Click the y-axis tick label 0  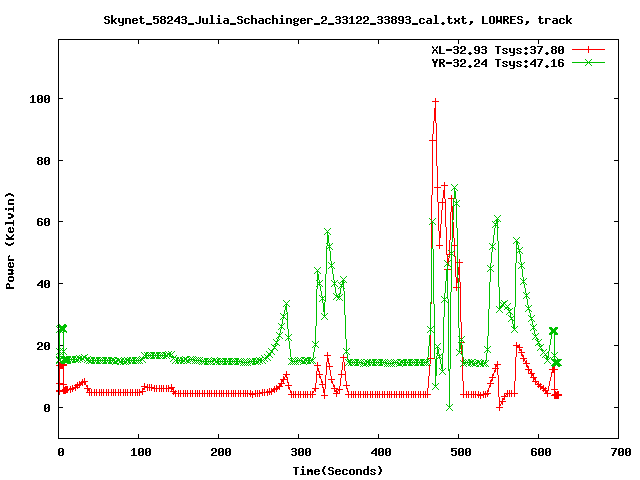(x=47, y=408)
